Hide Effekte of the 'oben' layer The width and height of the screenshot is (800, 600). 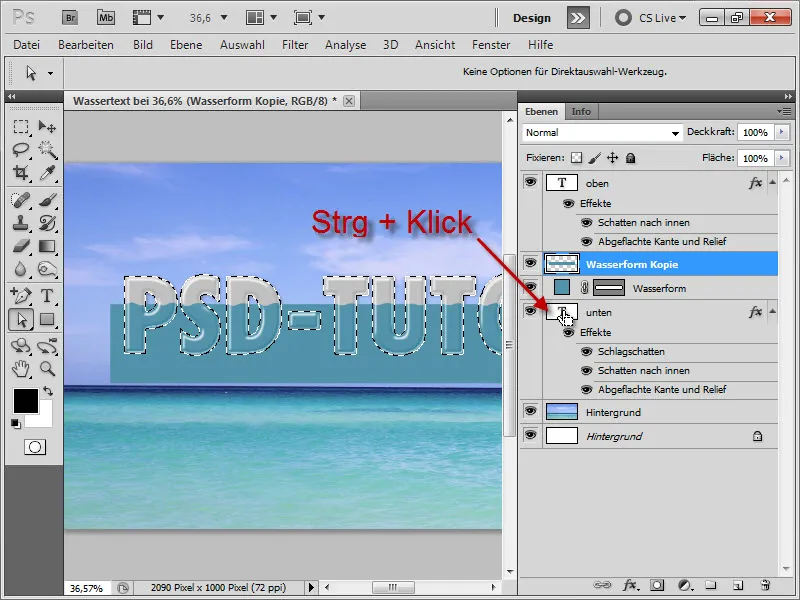(x=568, y=204)
